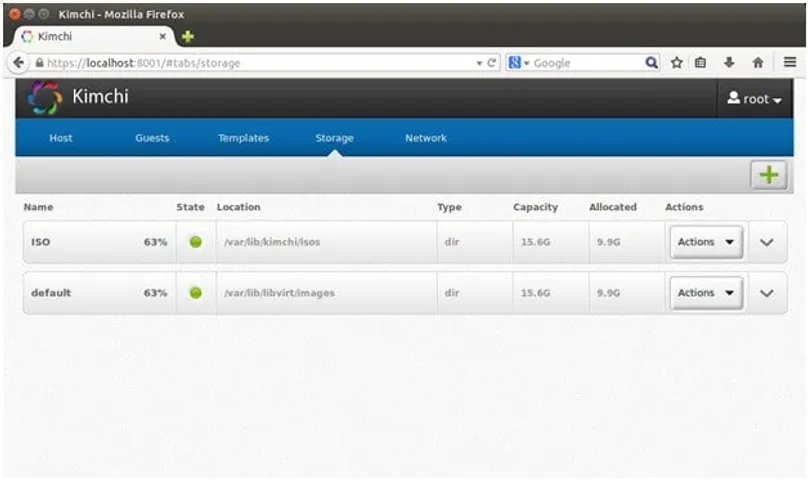Open the Network tab
The image size is (808, 480).
pyautogui.click(x=425, y=138)
